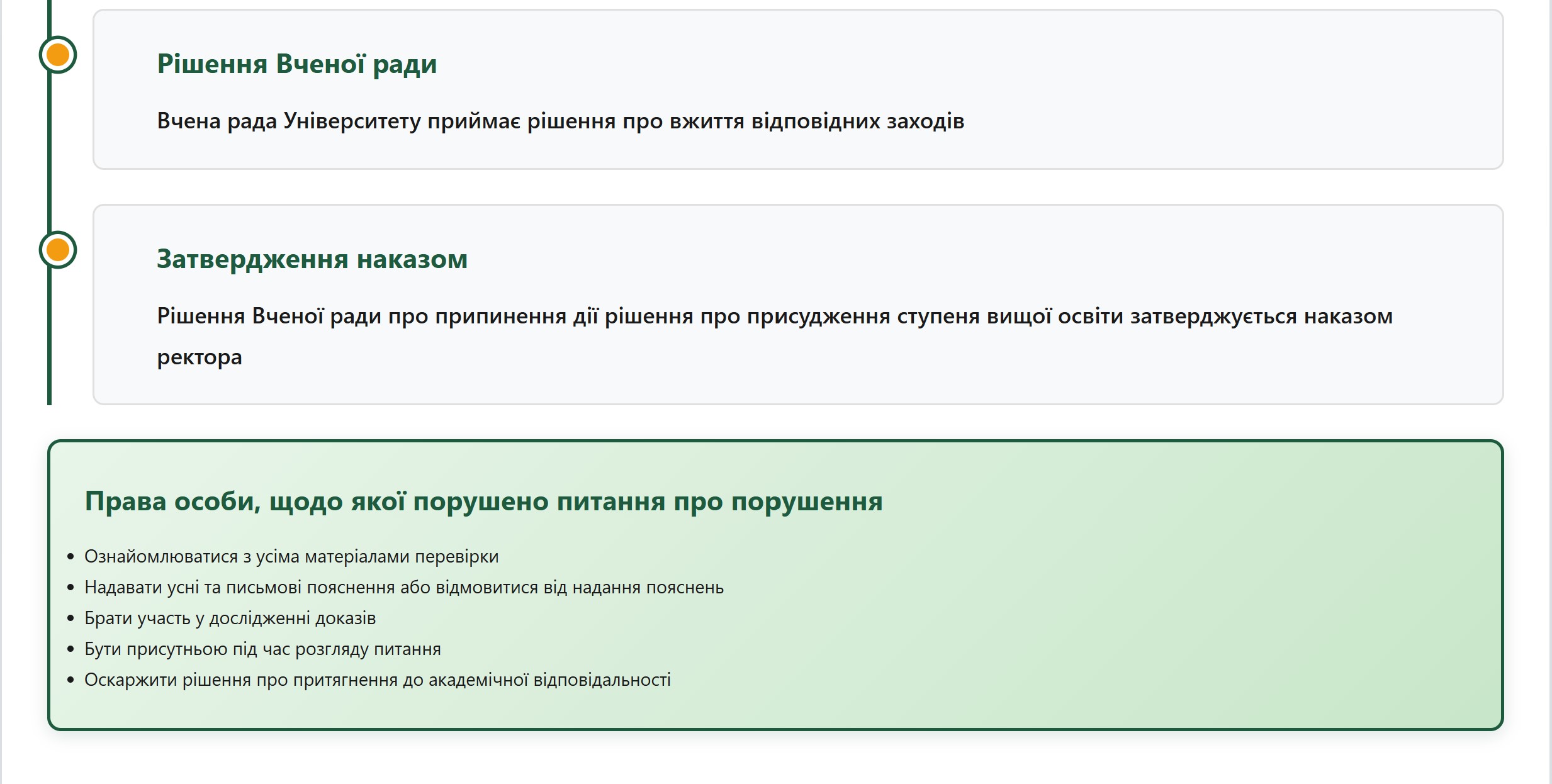1552x784 pixels.
Task: Click the item "Бути присутньою під час розгляду питання"
Action: (x=262, y=649)
